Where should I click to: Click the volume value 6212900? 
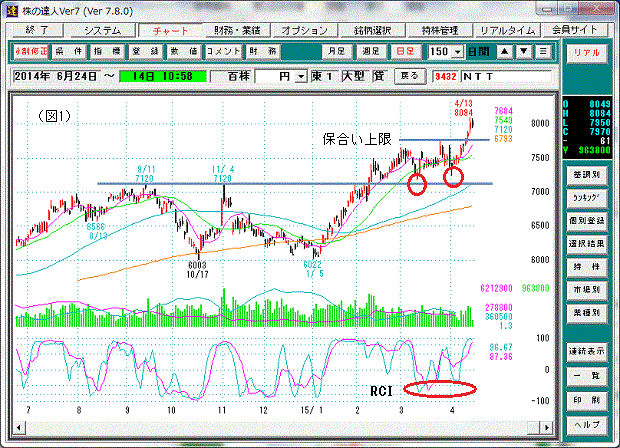[496, 288]
